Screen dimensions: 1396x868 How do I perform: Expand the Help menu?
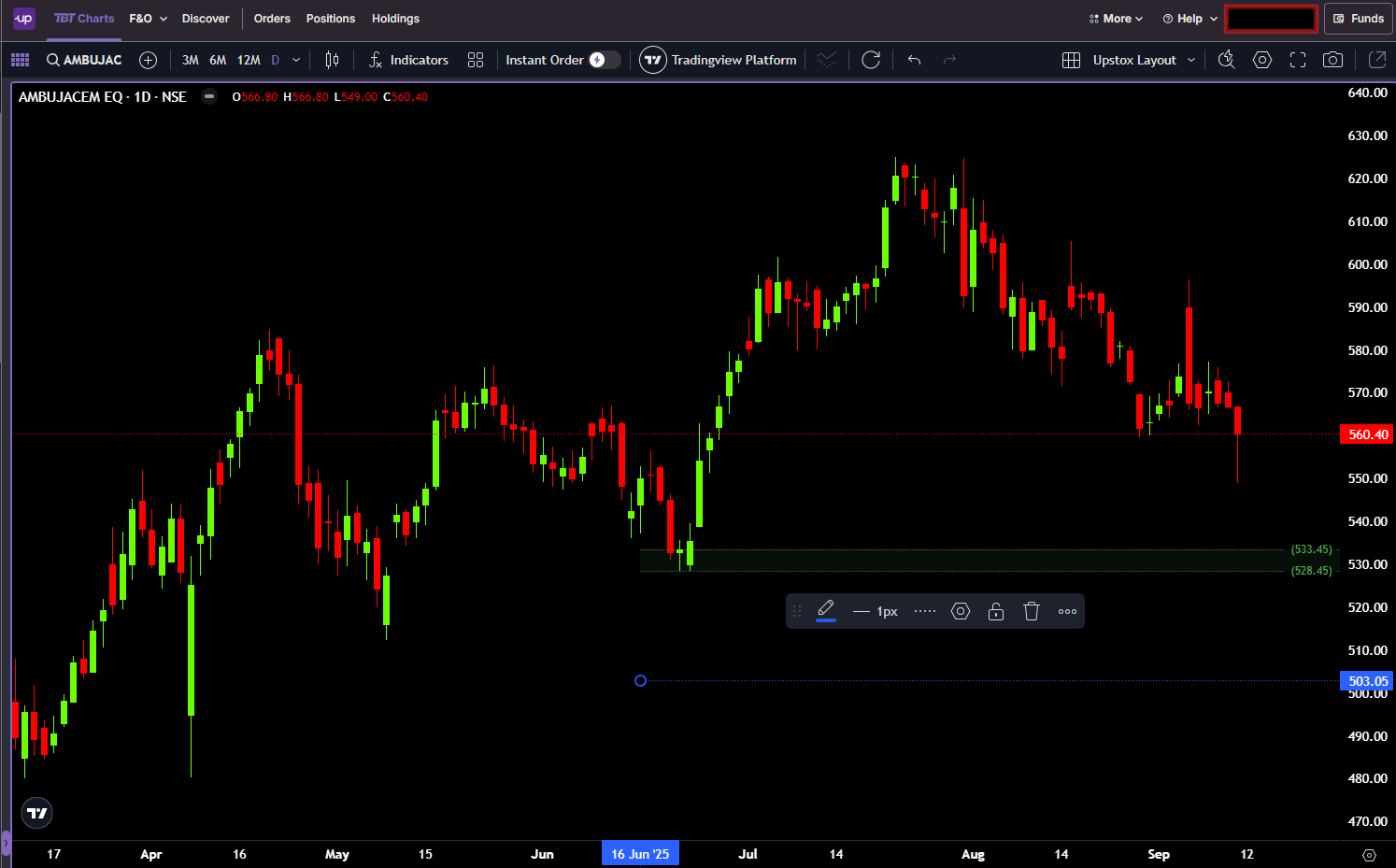(1190, 19)
